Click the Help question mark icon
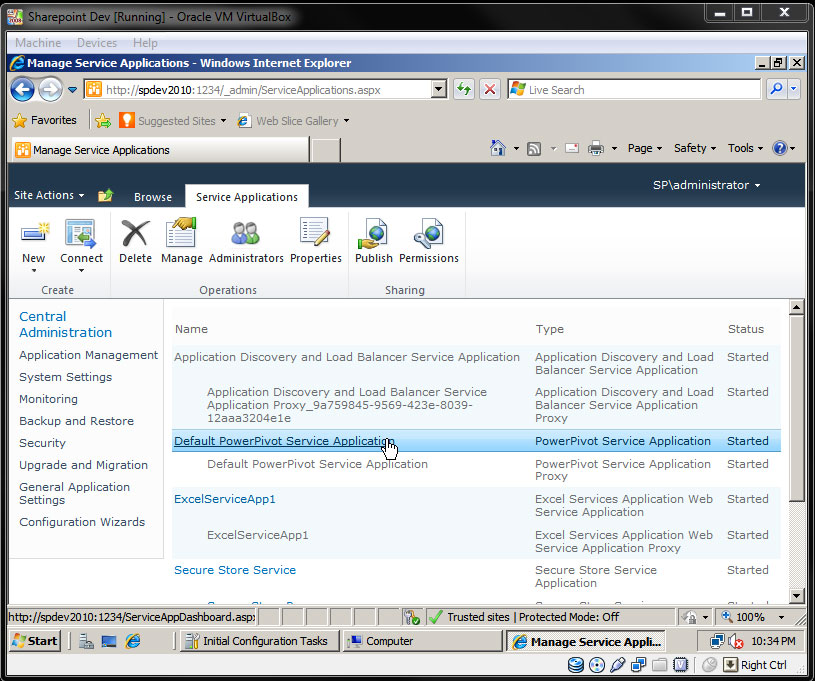The image size is (815, 681). (x=780, y=148)
